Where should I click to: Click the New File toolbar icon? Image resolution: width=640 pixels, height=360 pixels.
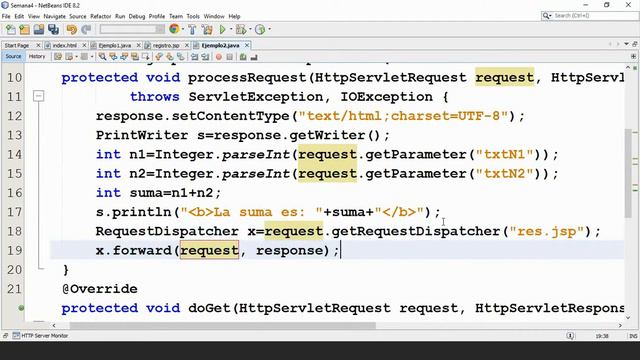[11, 29]
